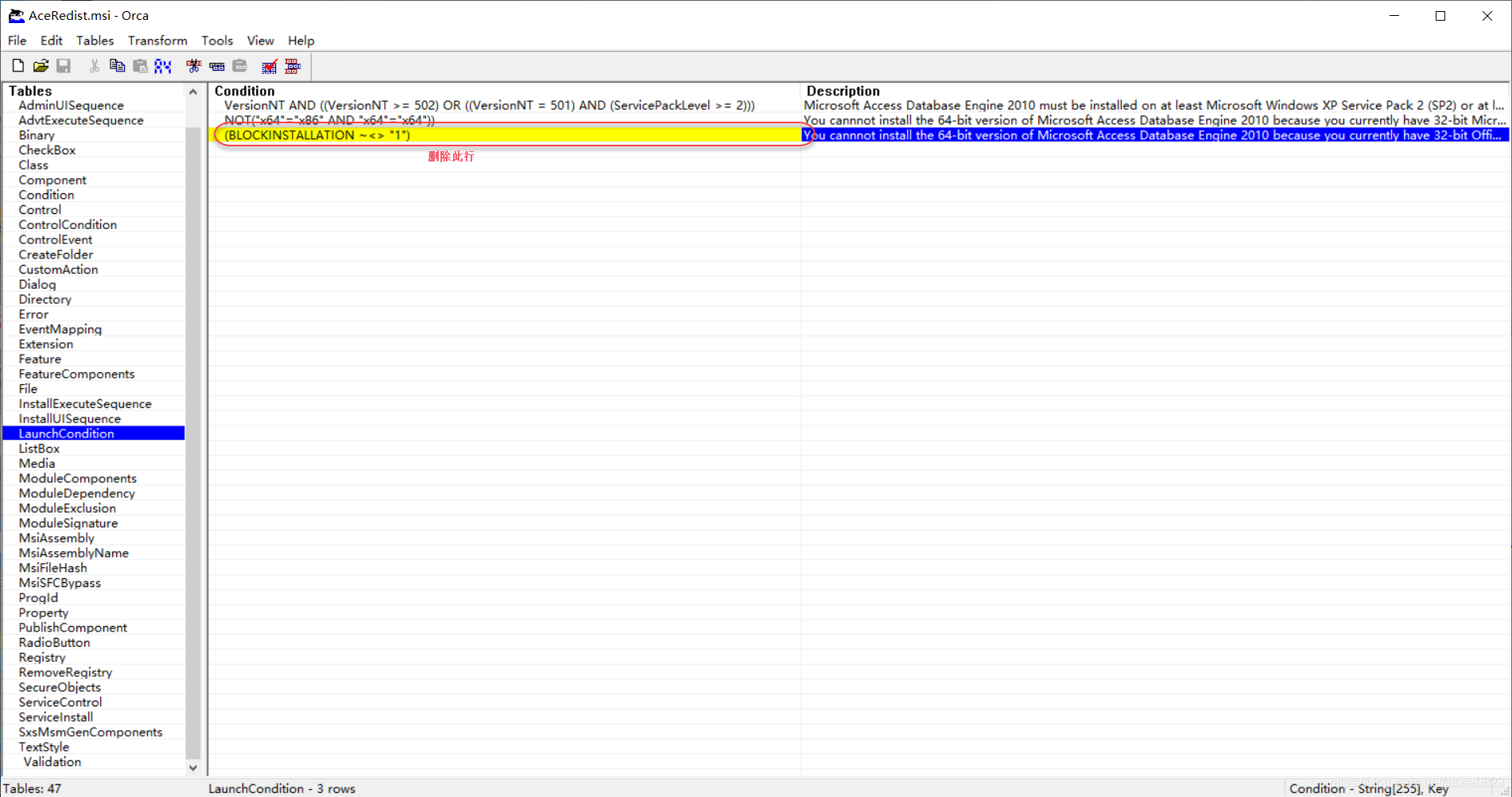The height and width of the screenshot is (797, 1512).
Task: Select the Feature table
Action: click(40, 359)
